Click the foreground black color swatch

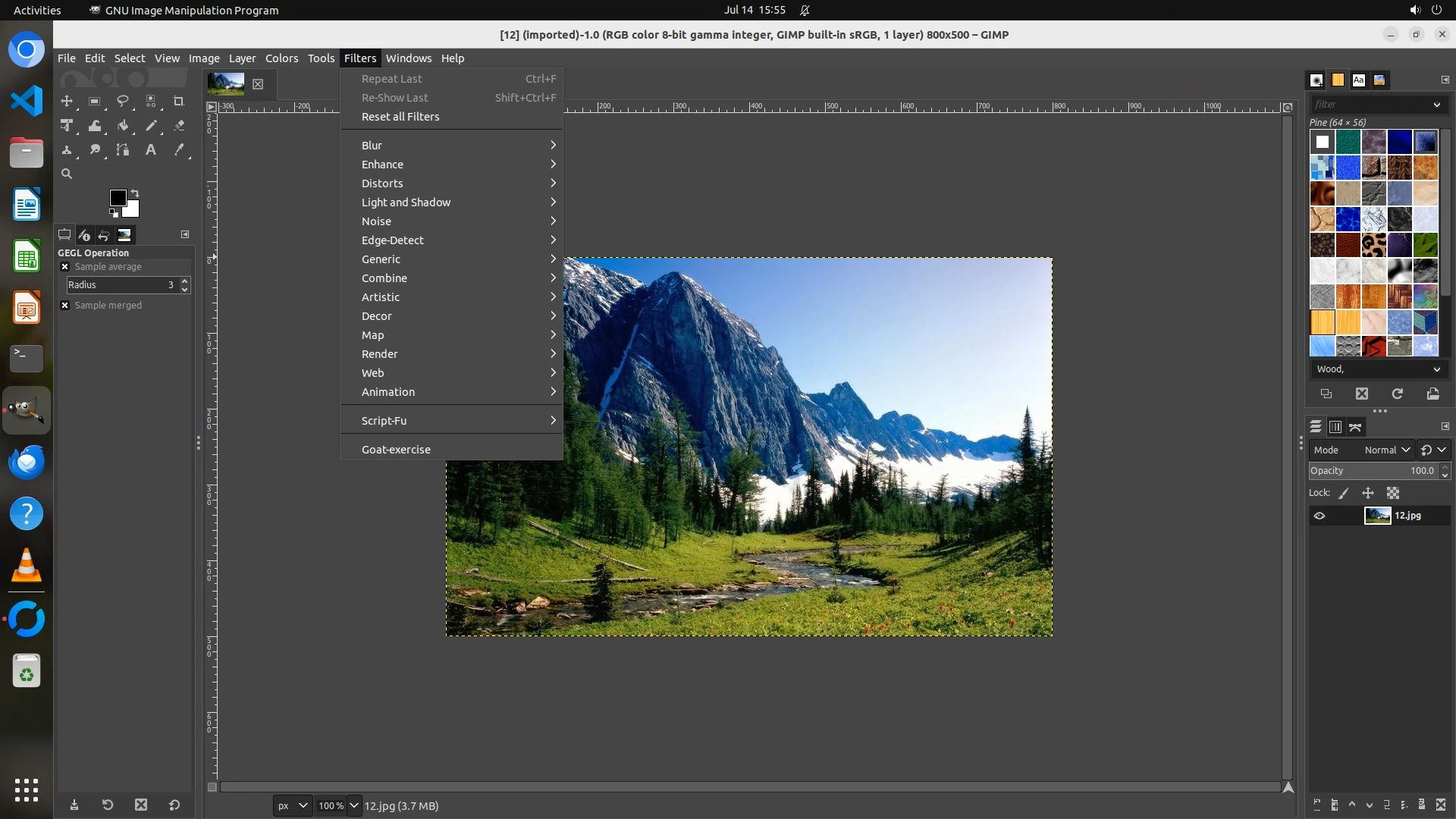pos(117,198)
